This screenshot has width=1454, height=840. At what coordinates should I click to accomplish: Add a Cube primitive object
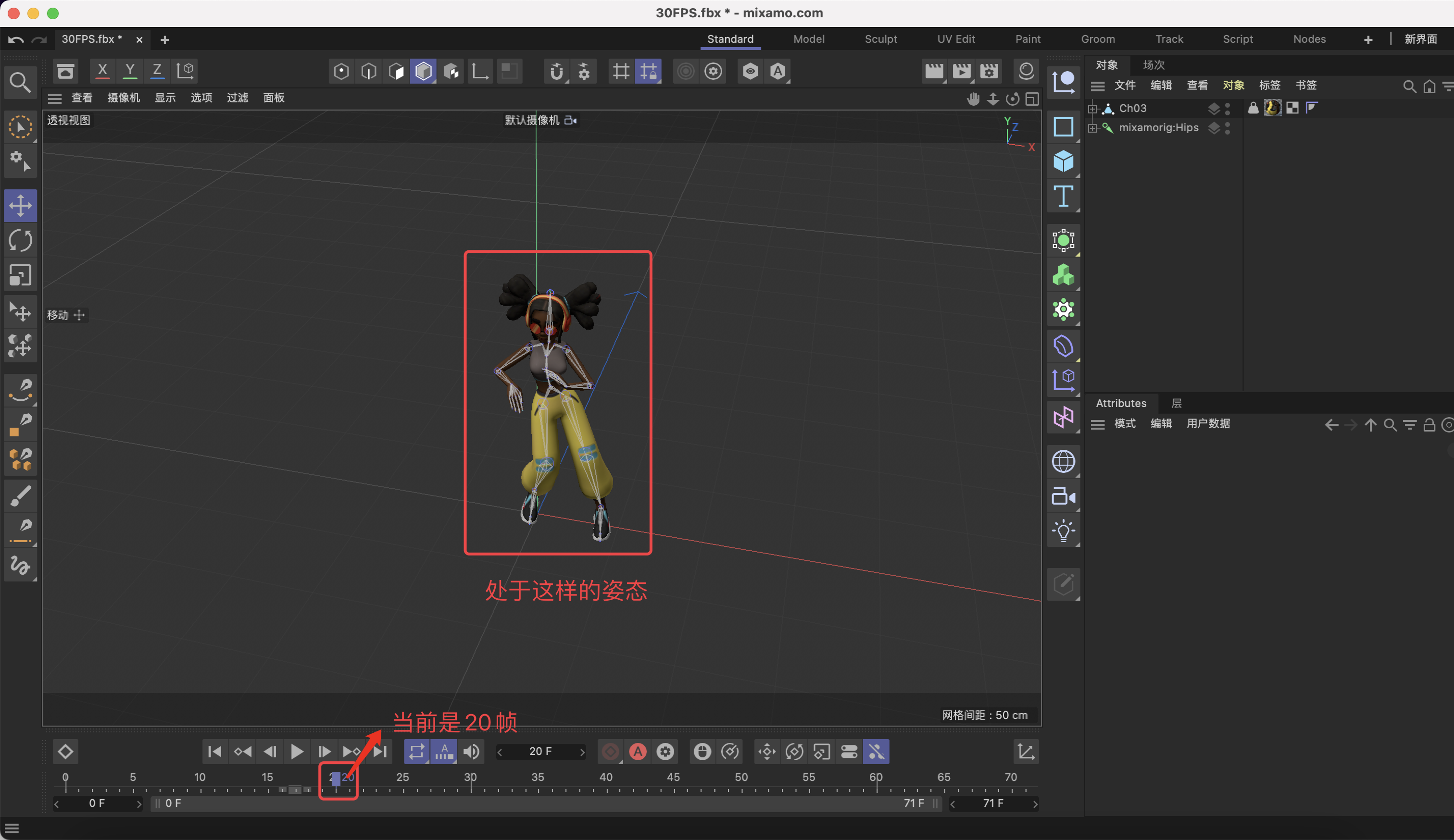coord(1063,161)
